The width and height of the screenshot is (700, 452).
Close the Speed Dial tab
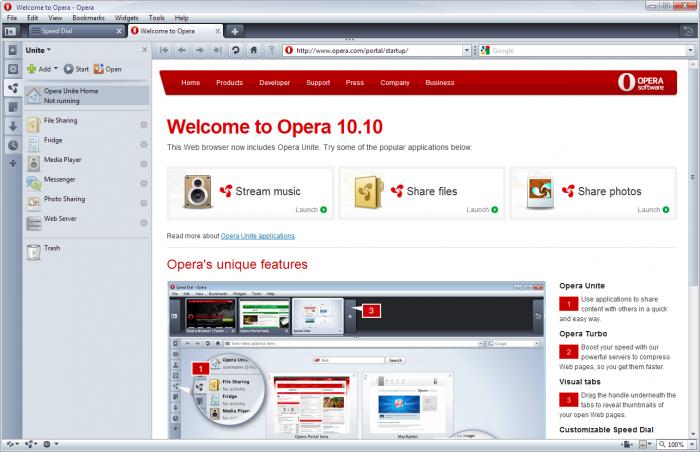point(119,31)
